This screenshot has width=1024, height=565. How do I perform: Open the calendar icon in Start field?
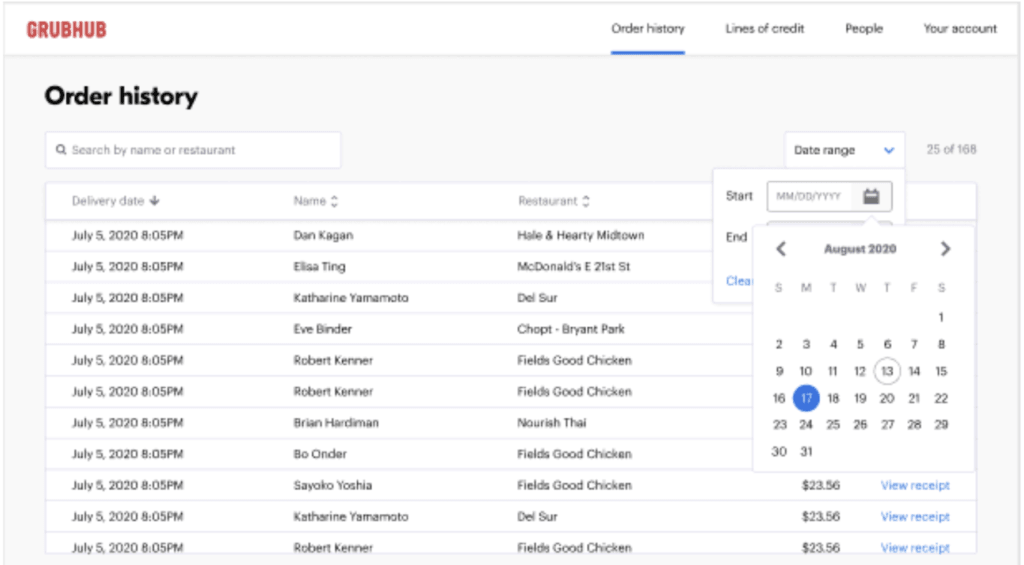871,196
